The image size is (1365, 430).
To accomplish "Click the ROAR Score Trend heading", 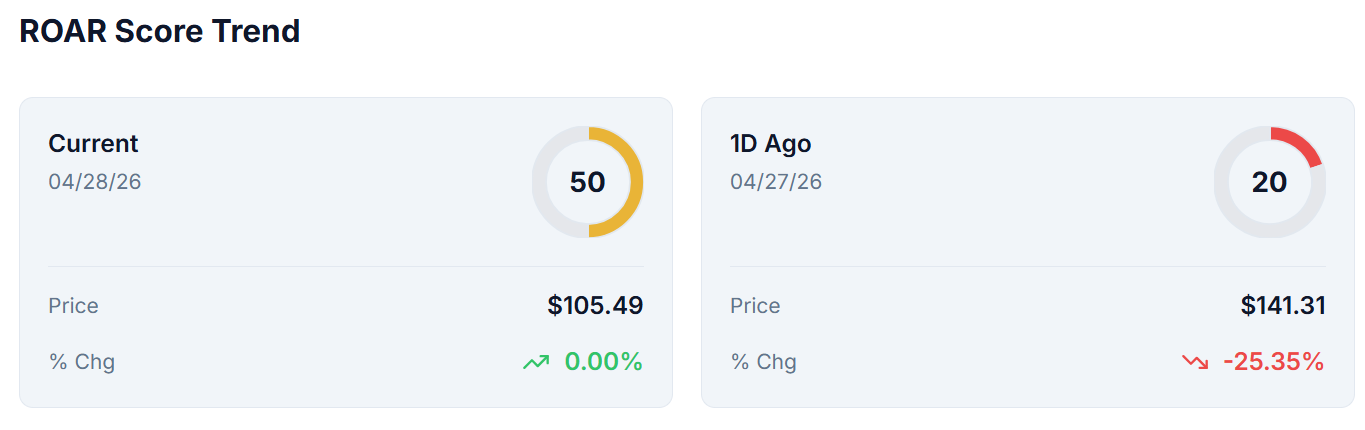I will (160, 31).
